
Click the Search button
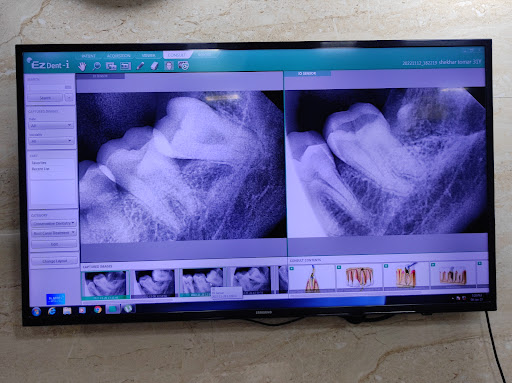[45, 98]
